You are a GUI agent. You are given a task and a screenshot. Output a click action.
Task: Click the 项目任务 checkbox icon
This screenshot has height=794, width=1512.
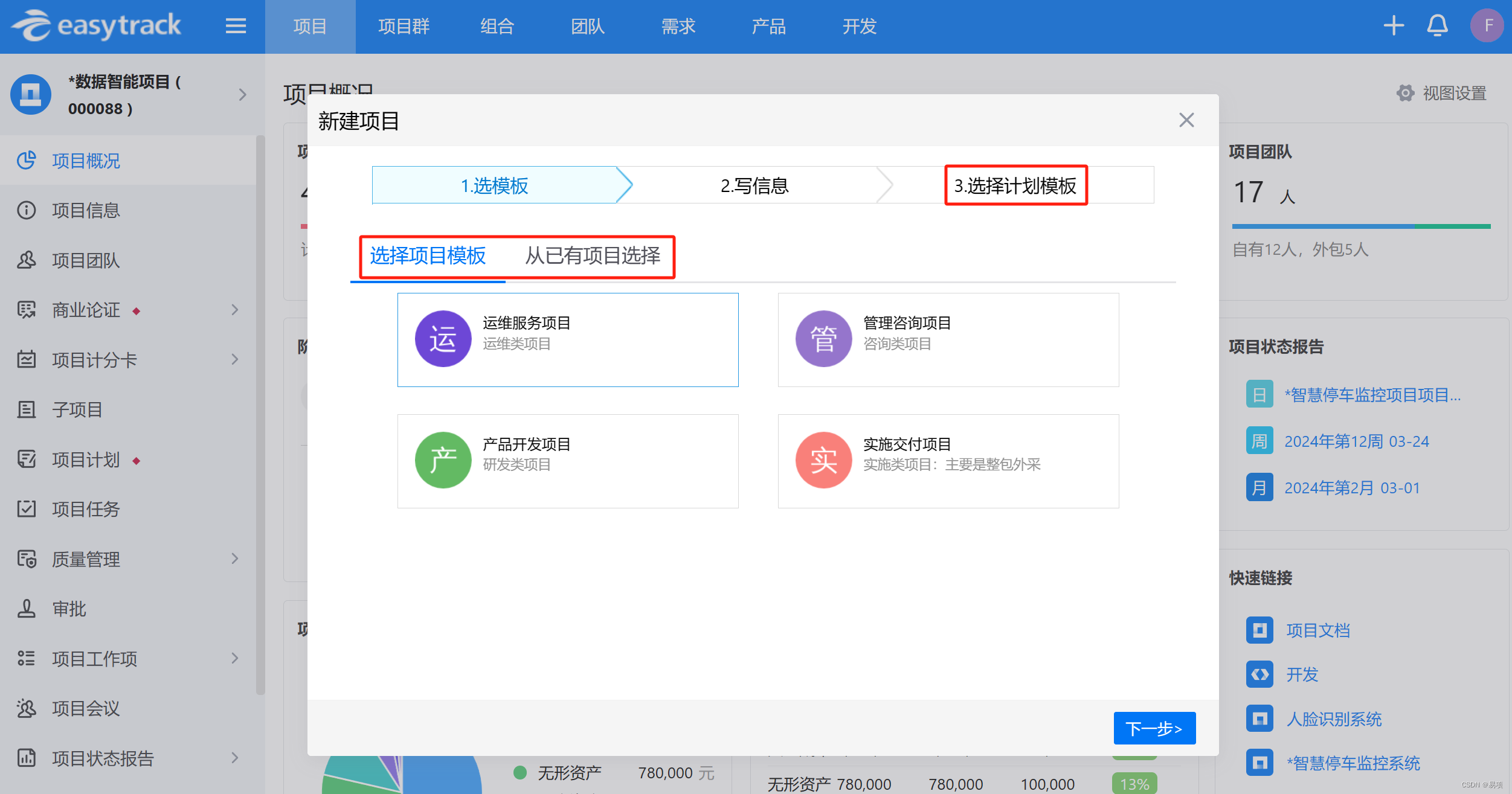[27, 509]
